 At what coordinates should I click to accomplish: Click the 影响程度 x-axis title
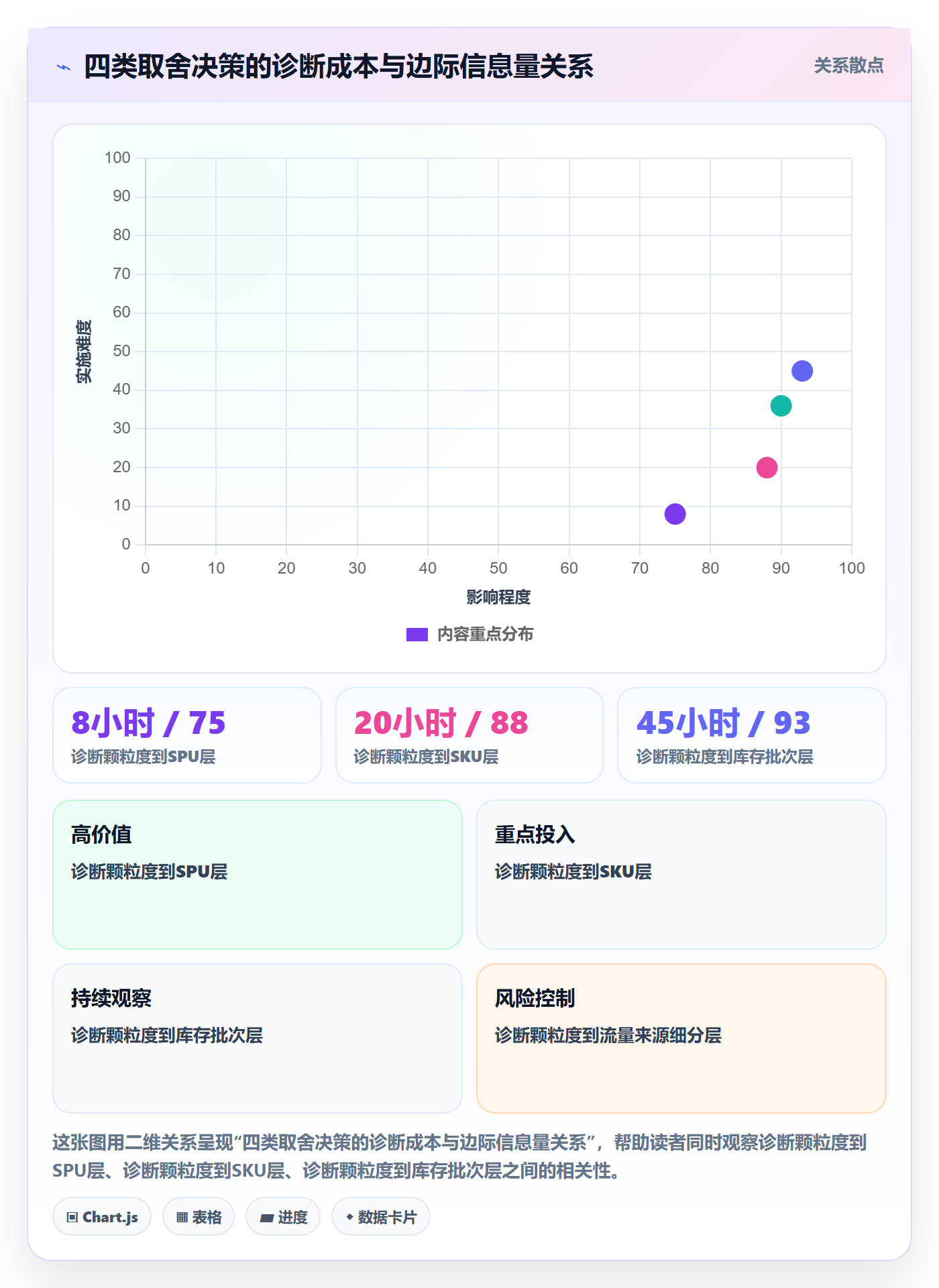[498, 597]
